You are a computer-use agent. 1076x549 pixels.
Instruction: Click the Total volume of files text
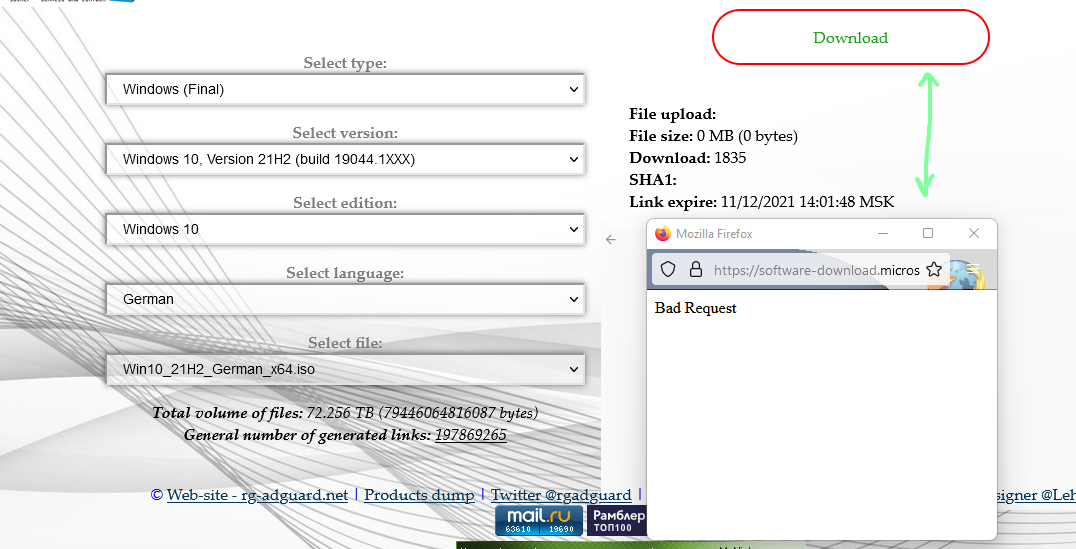pos(344,413)
